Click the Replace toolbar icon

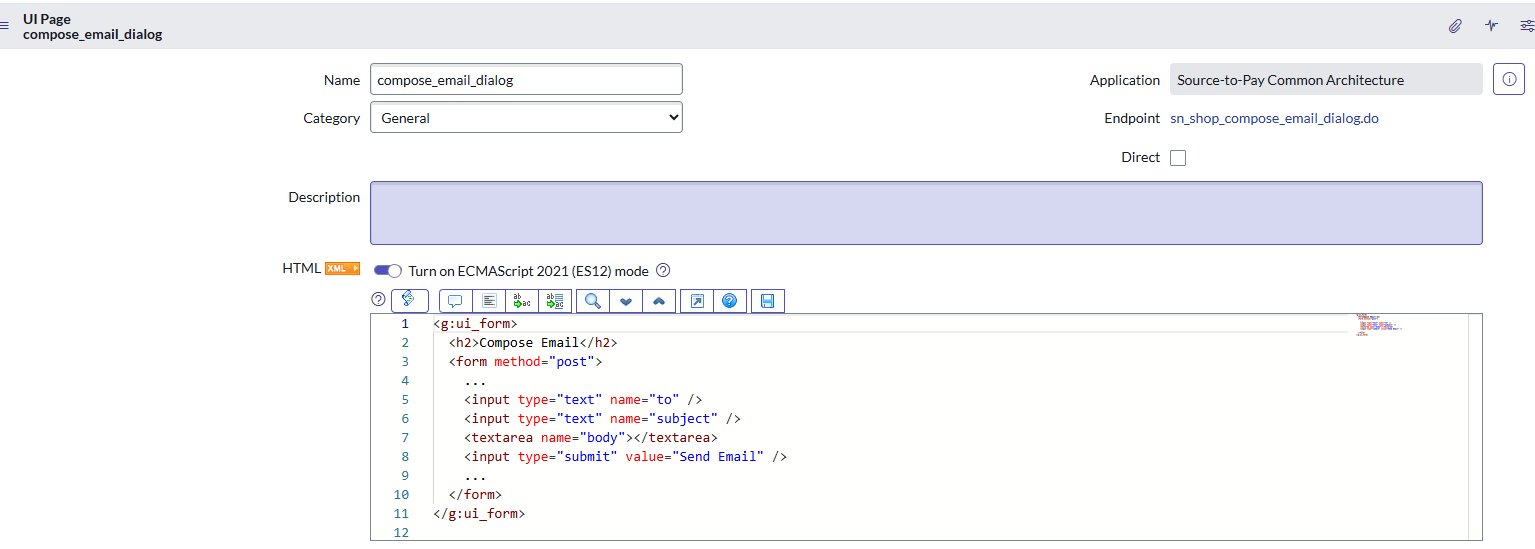click(521, 300)
